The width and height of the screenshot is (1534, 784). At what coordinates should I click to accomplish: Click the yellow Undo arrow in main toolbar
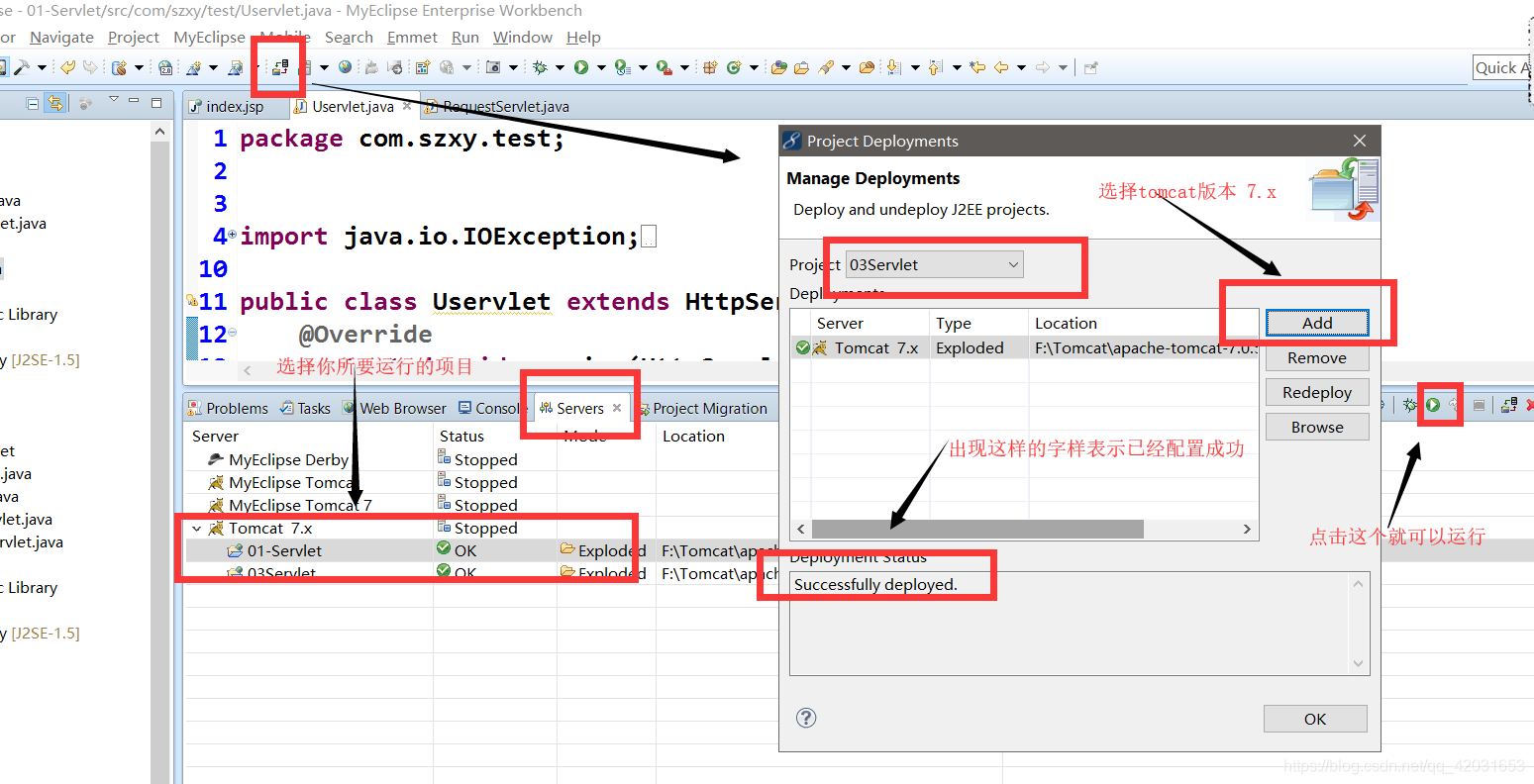[67, 67]
